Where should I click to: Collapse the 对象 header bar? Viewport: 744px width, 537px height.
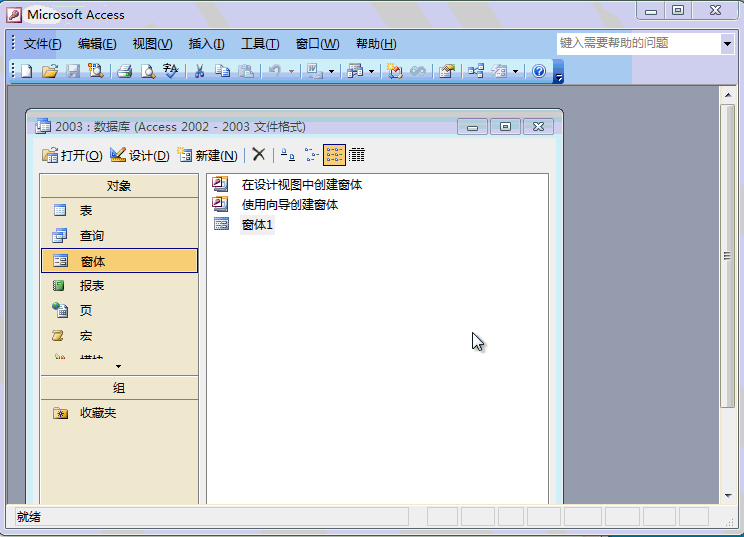click(x=119, y=185)
